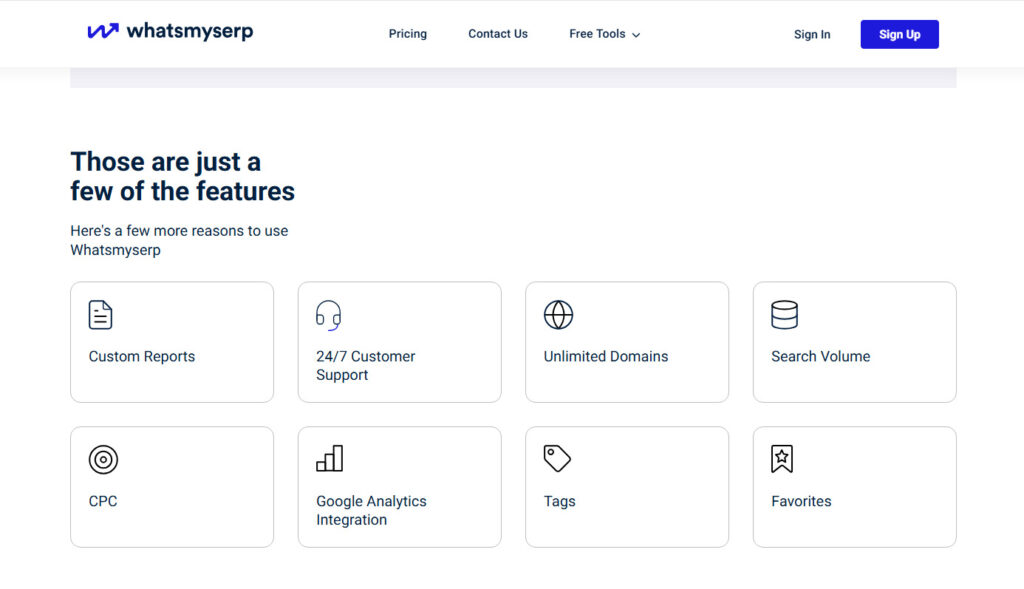Click the Sign Up button

tap(898, 33)
